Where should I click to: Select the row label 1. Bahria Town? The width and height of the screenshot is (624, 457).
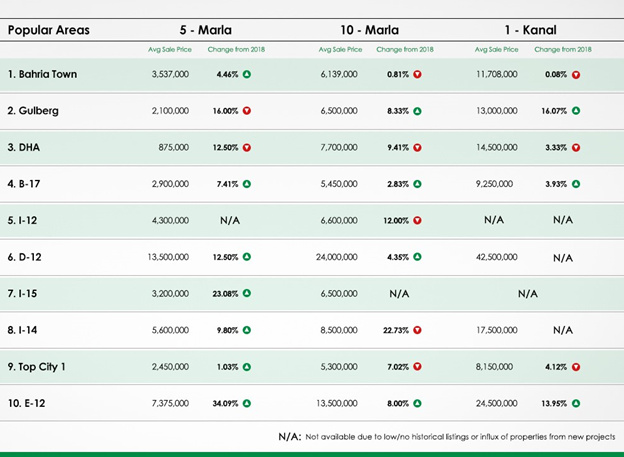coord(42,74)
